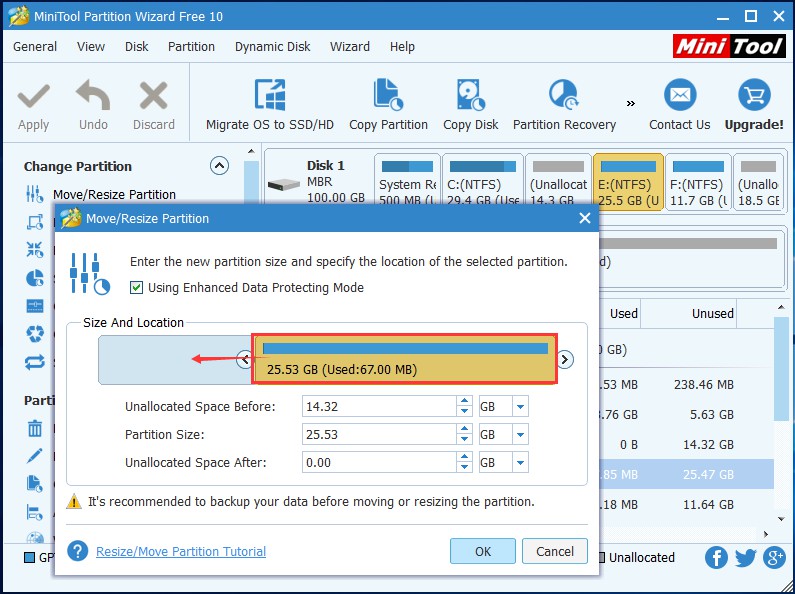
Task: Open the Google Plus page icon
Action: point(775,558)
